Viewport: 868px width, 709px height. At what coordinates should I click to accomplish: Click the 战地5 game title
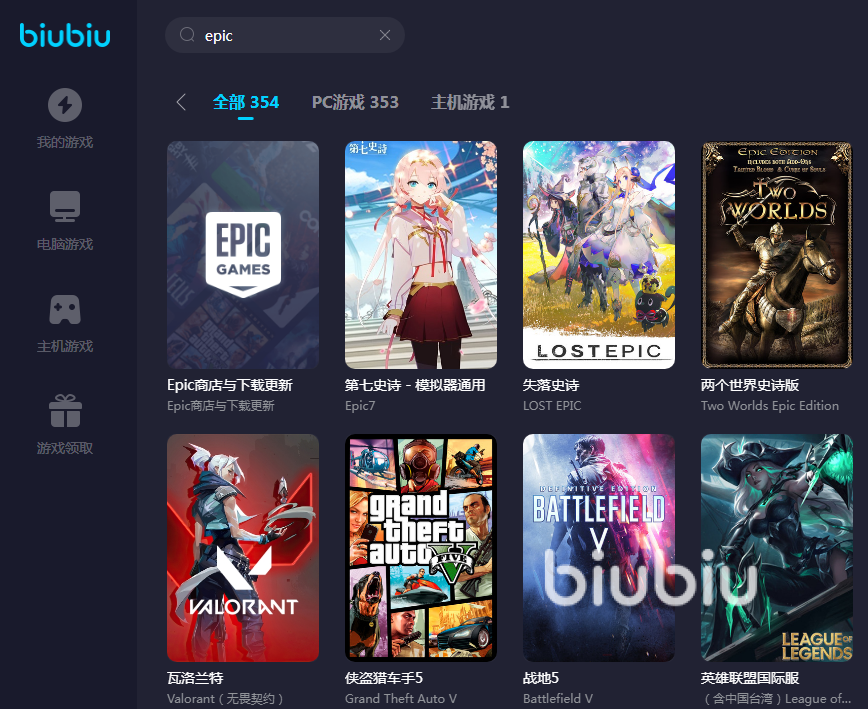541,678
